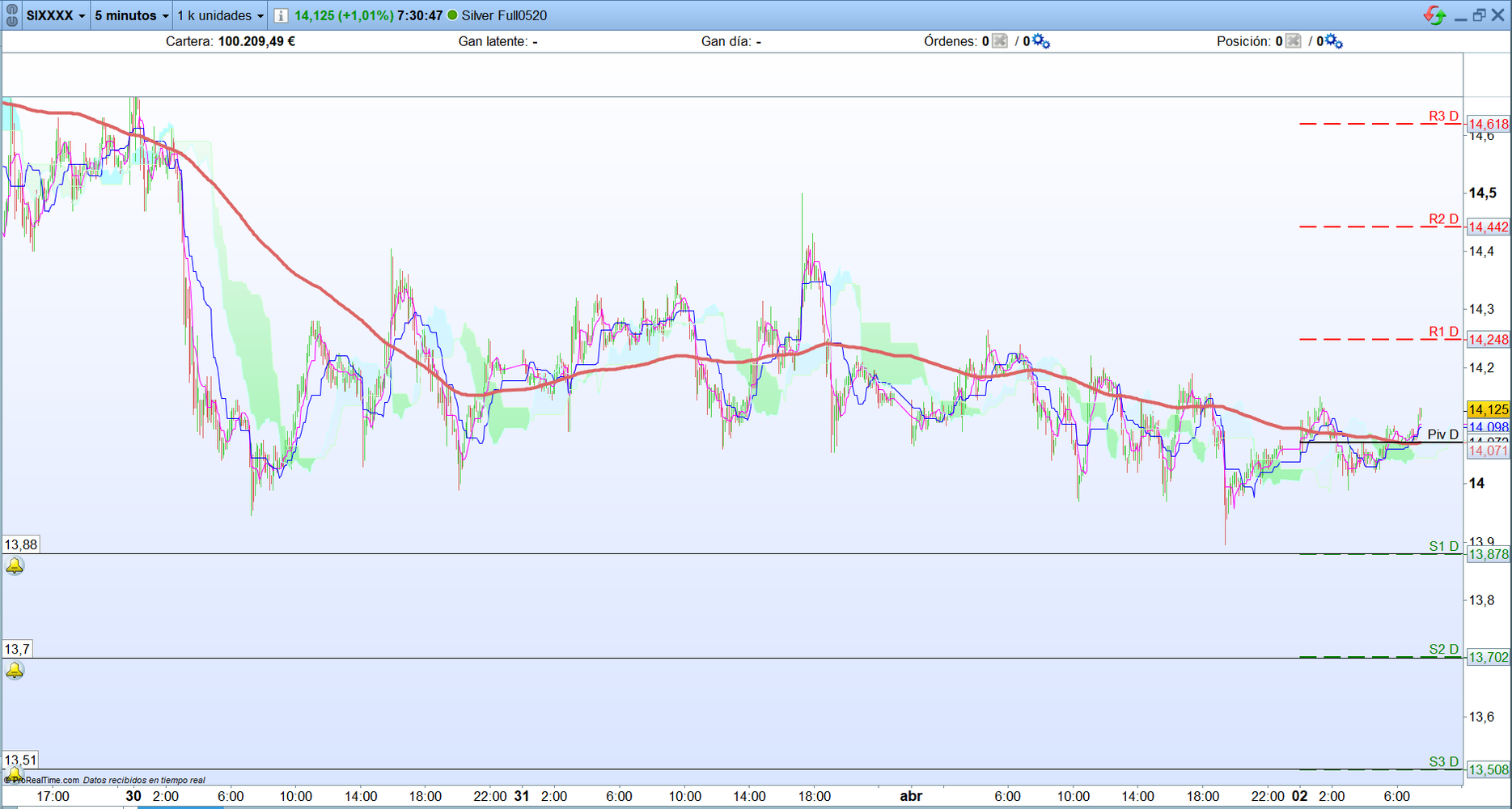Click the alert bell under 13,7

tap(15, 671)
